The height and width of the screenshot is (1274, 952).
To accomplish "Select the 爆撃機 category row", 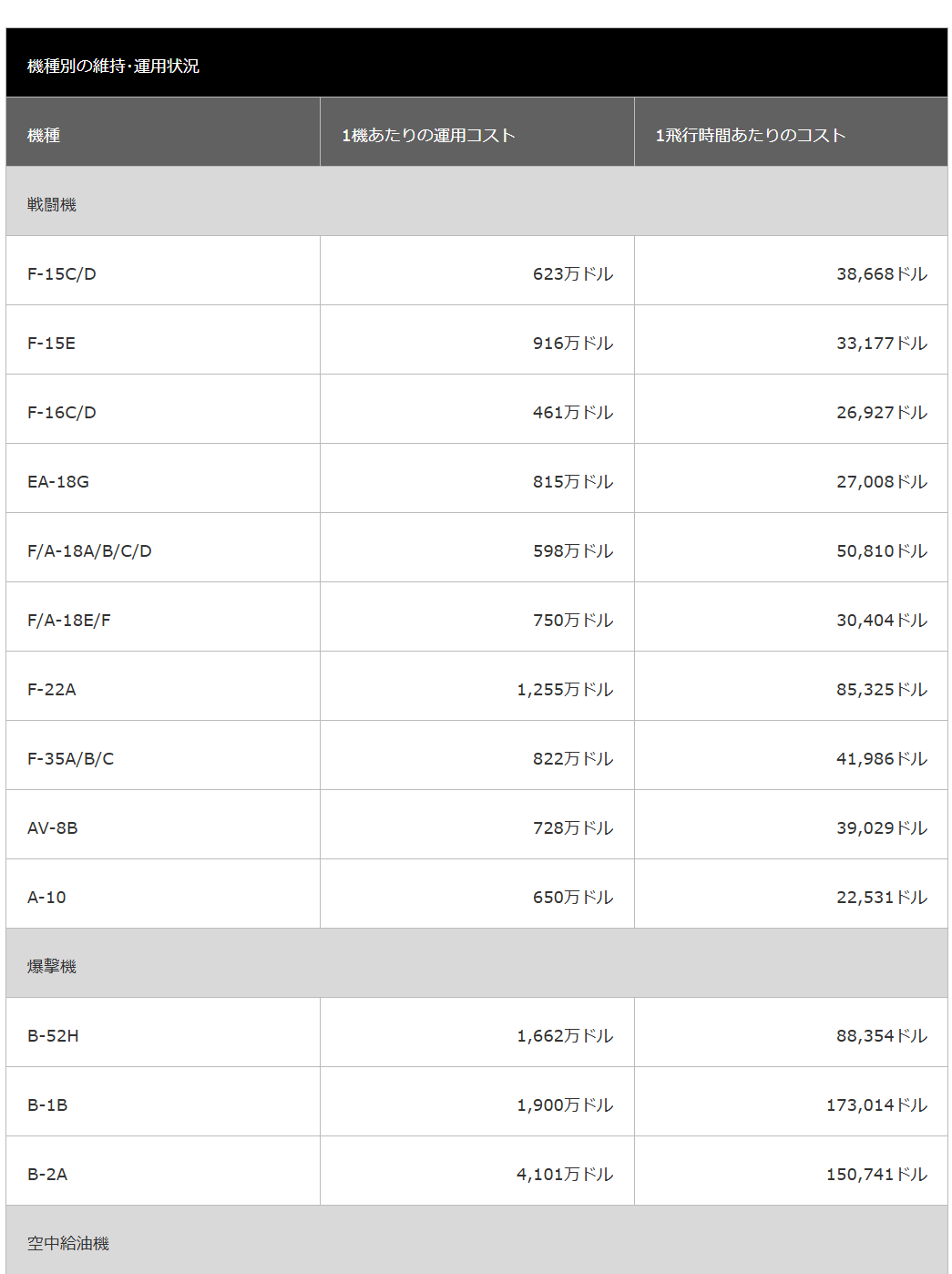I will 52,966.
